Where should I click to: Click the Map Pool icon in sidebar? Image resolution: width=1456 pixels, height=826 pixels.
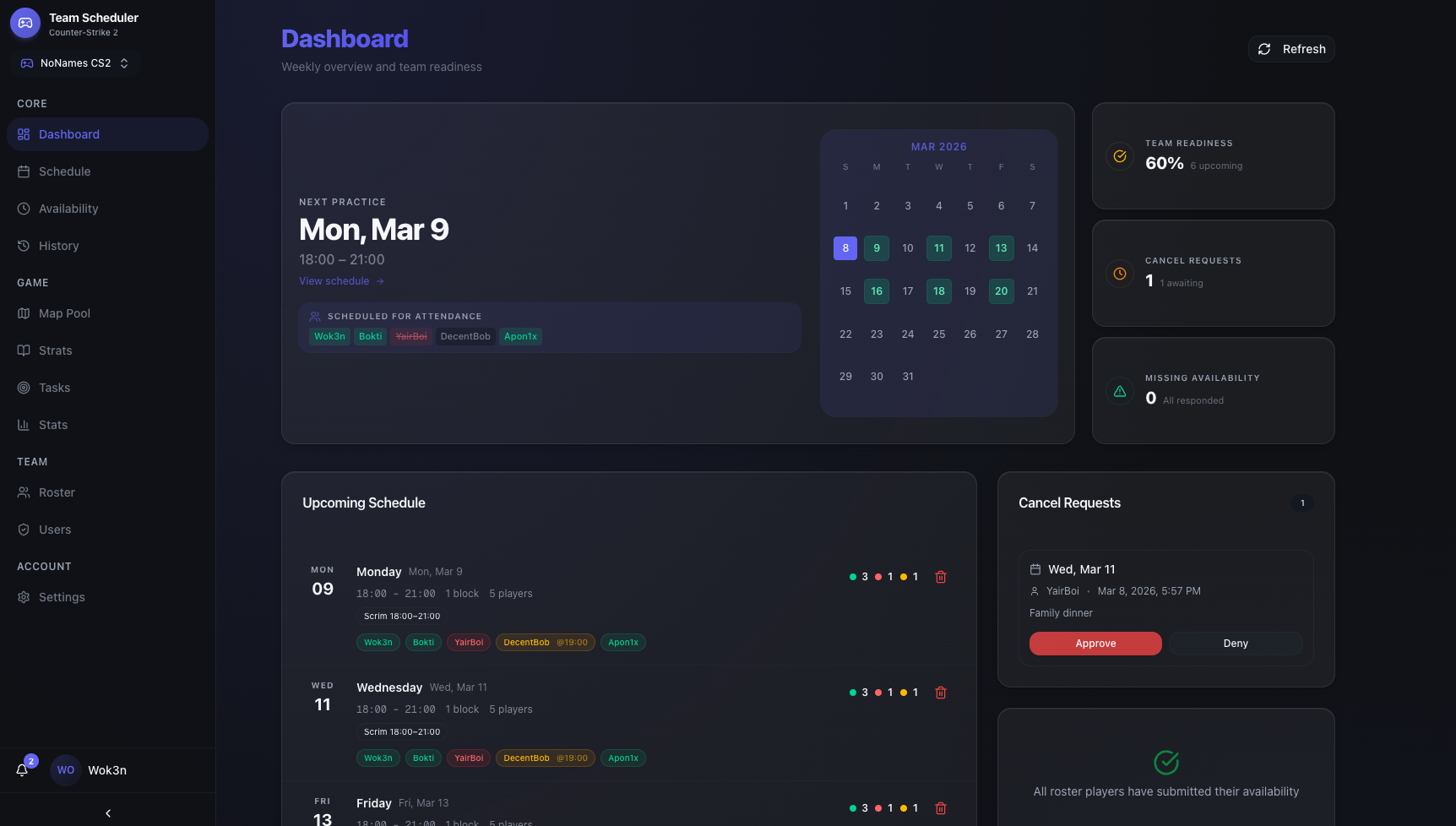[x=24, y=312]
